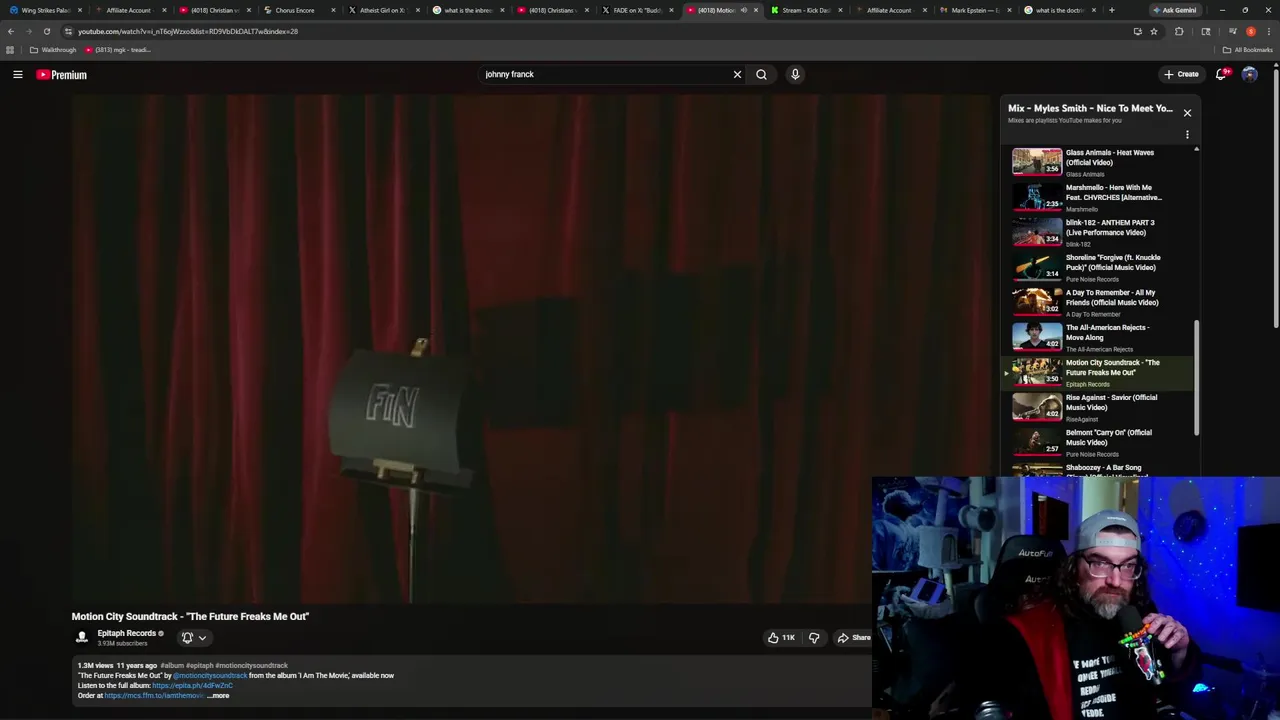Play Shoreline Forgive from playlist
The width and height of the screenshot is (1280, 720).
pyautogui.click(x=1100, y=267)
